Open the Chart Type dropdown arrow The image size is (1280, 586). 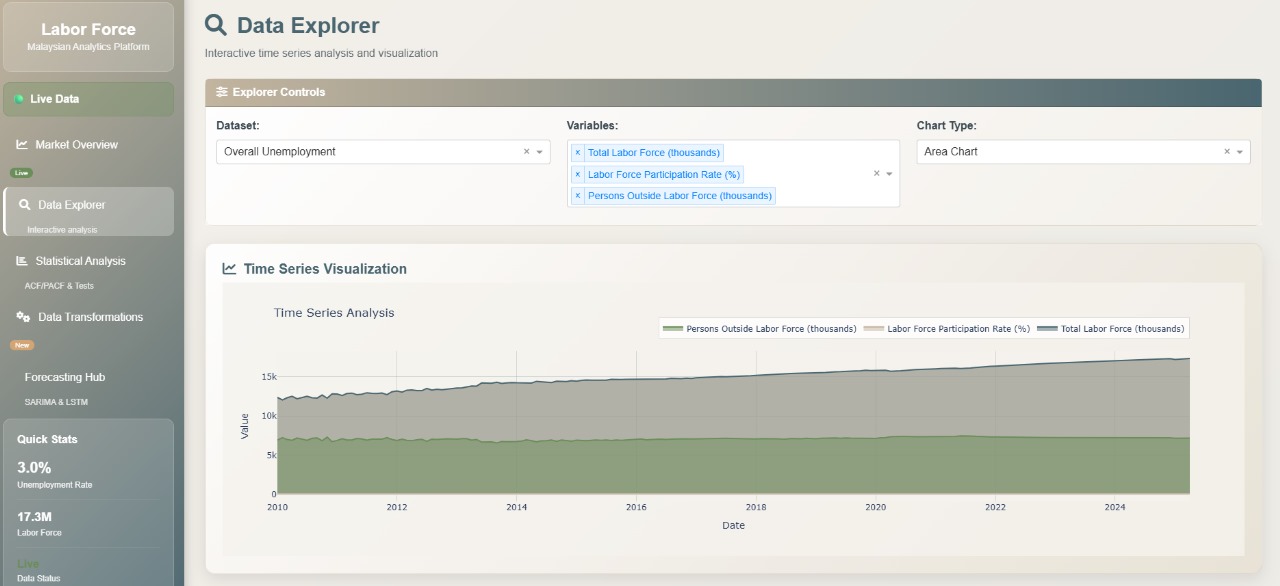pos(1240,152)
